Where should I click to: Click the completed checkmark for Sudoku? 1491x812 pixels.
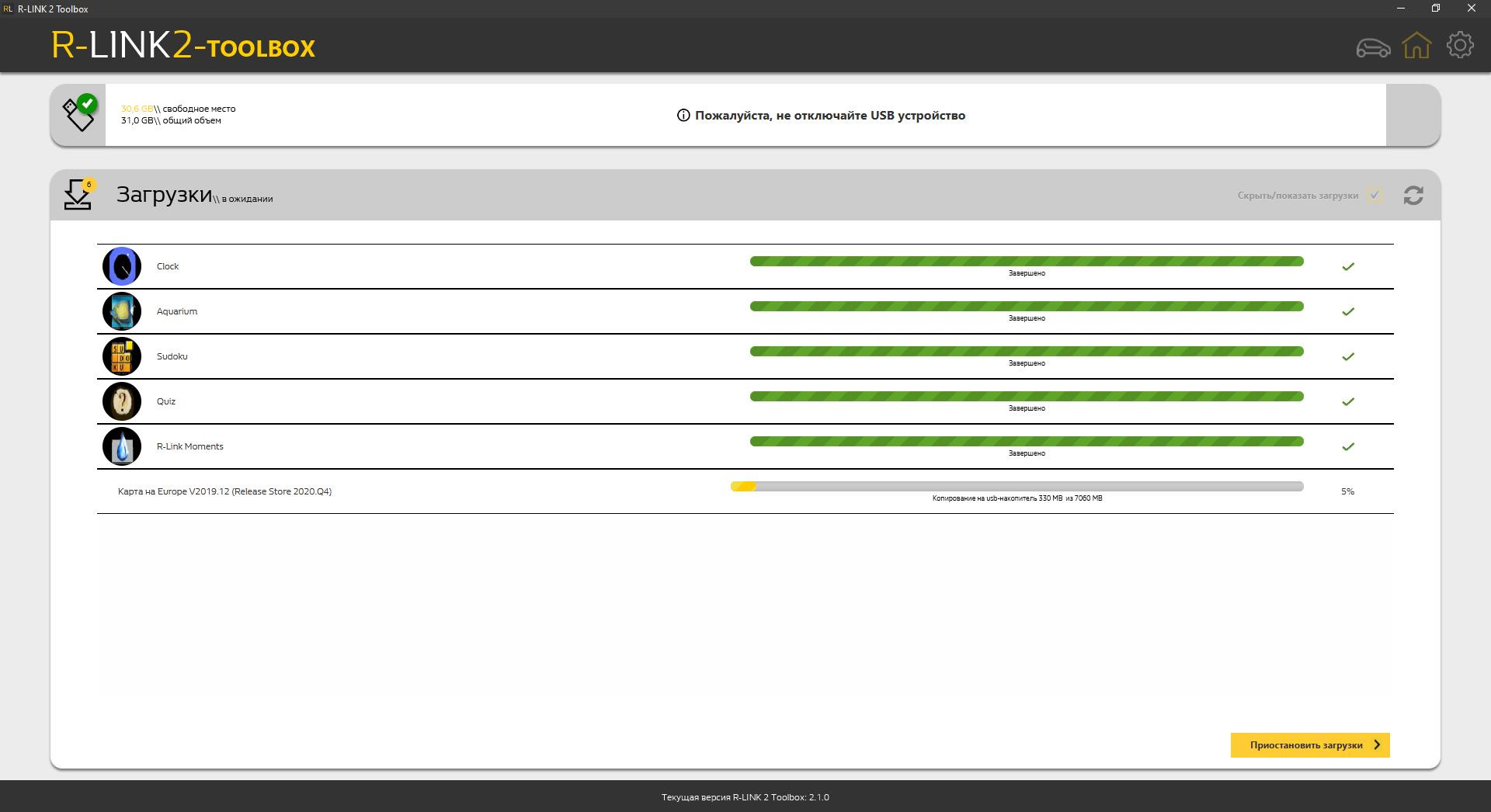tap(1348, 356)
